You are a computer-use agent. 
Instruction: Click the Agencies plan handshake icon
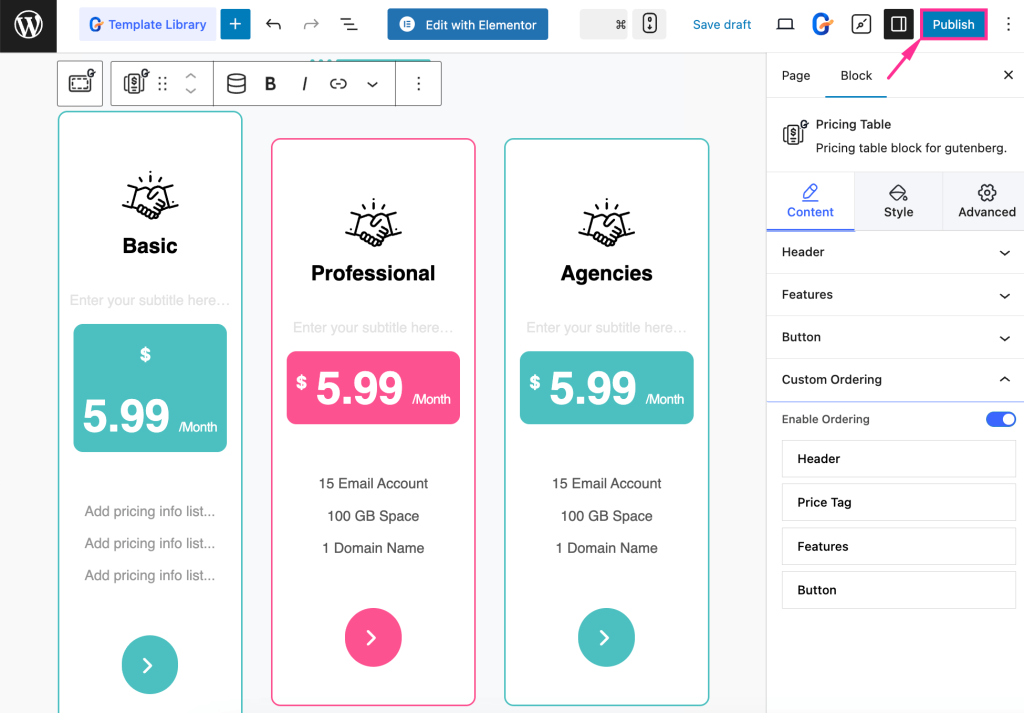point(607,223)
